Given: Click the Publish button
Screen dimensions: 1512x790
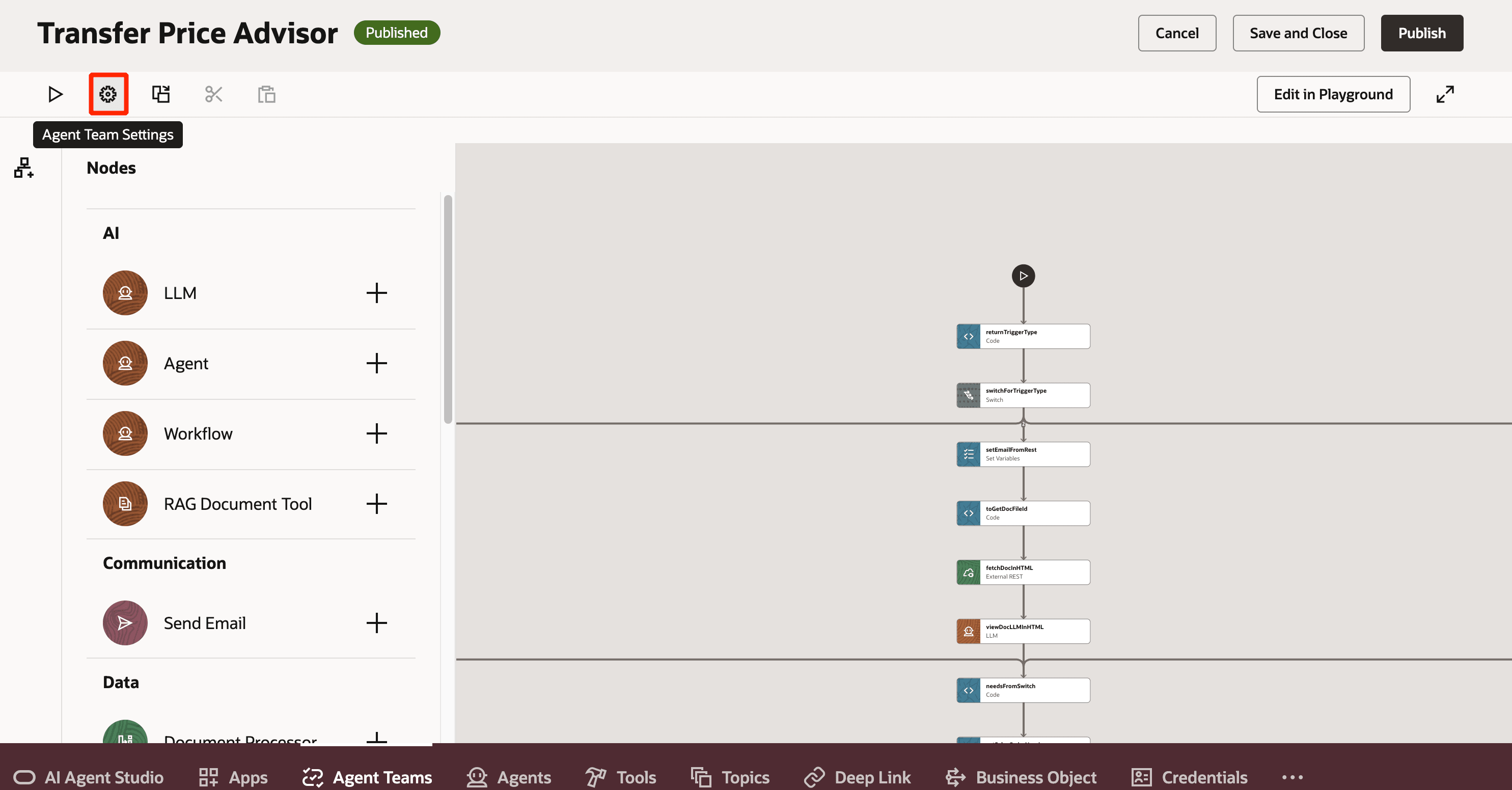Looking at the screenshot, I should 1422,33.
